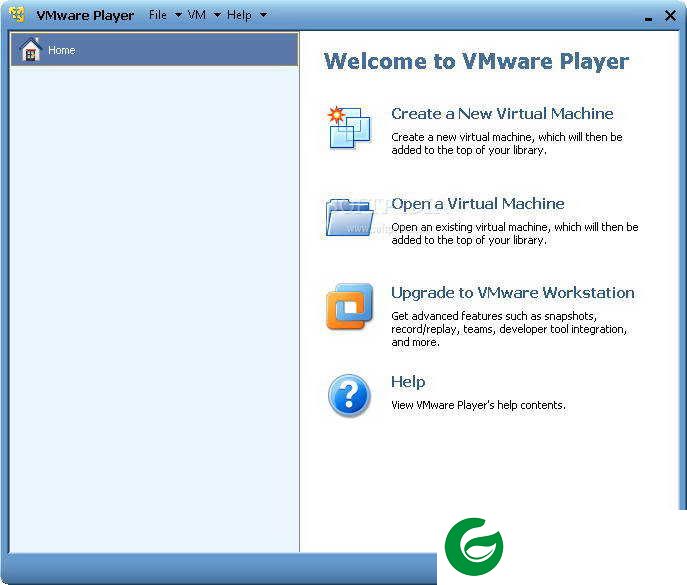Click the Create a New Virtual Machine icon
The width and height of the screenshot is (687, 585).
(349, 128)
